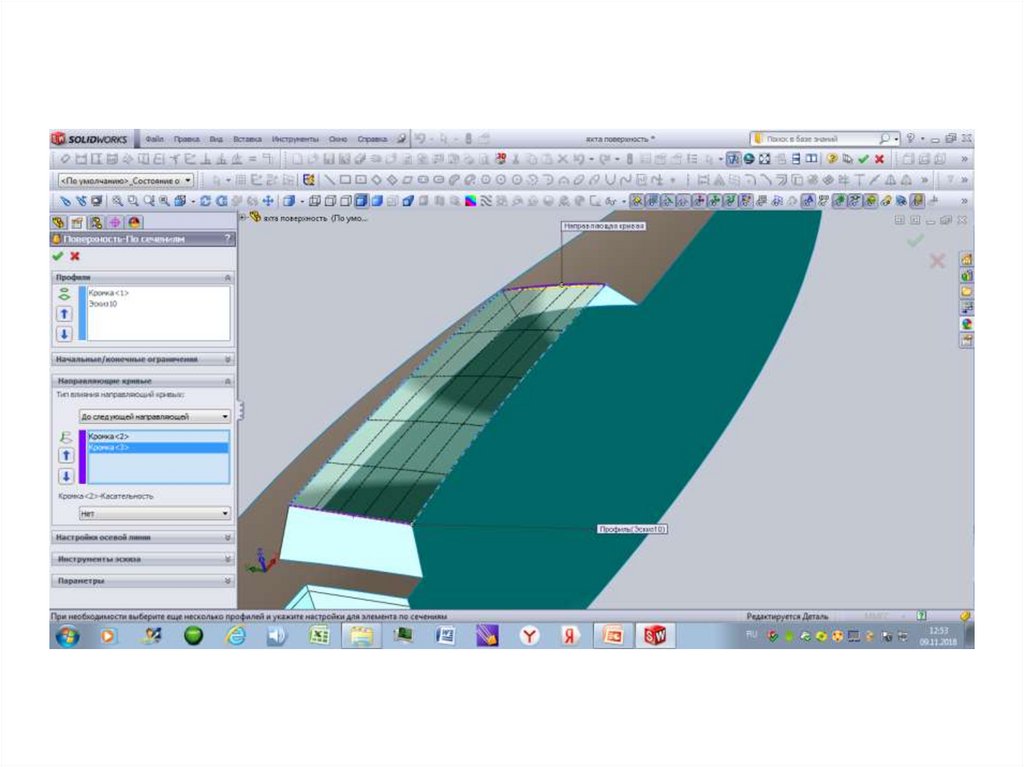Open the DisplayManager tab in panel
The height and width of the screenshot is (767, 1024).
[x=132, y=222]
